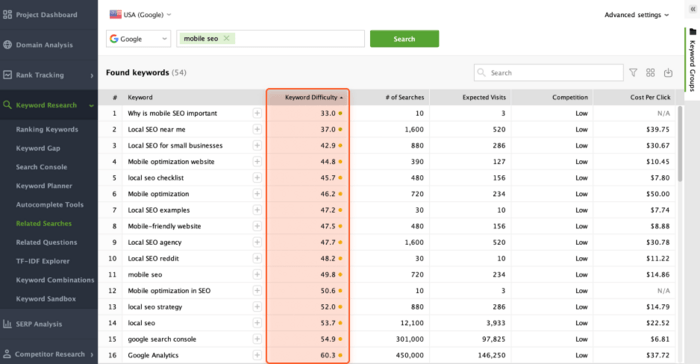This screenshot has height=364, width=700.
Task: Remove the mobile seo keyword tag
Action: pos(226,38)
